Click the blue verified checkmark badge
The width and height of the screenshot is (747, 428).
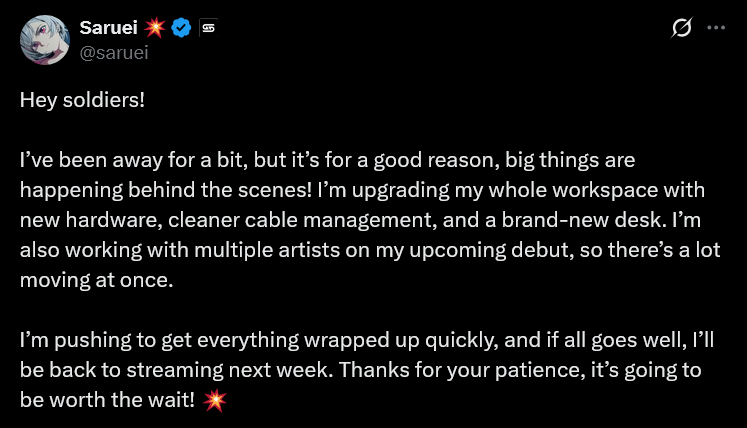point(181,28)
